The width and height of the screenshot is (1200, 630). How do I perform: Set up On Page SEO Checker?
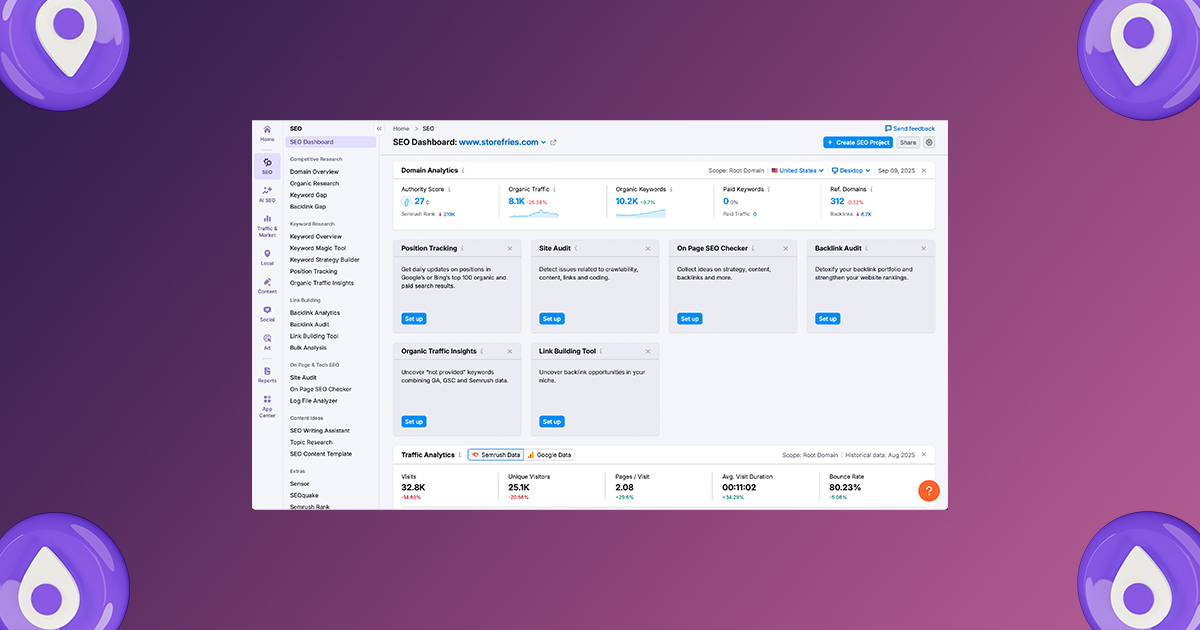(x=690, y=318)
